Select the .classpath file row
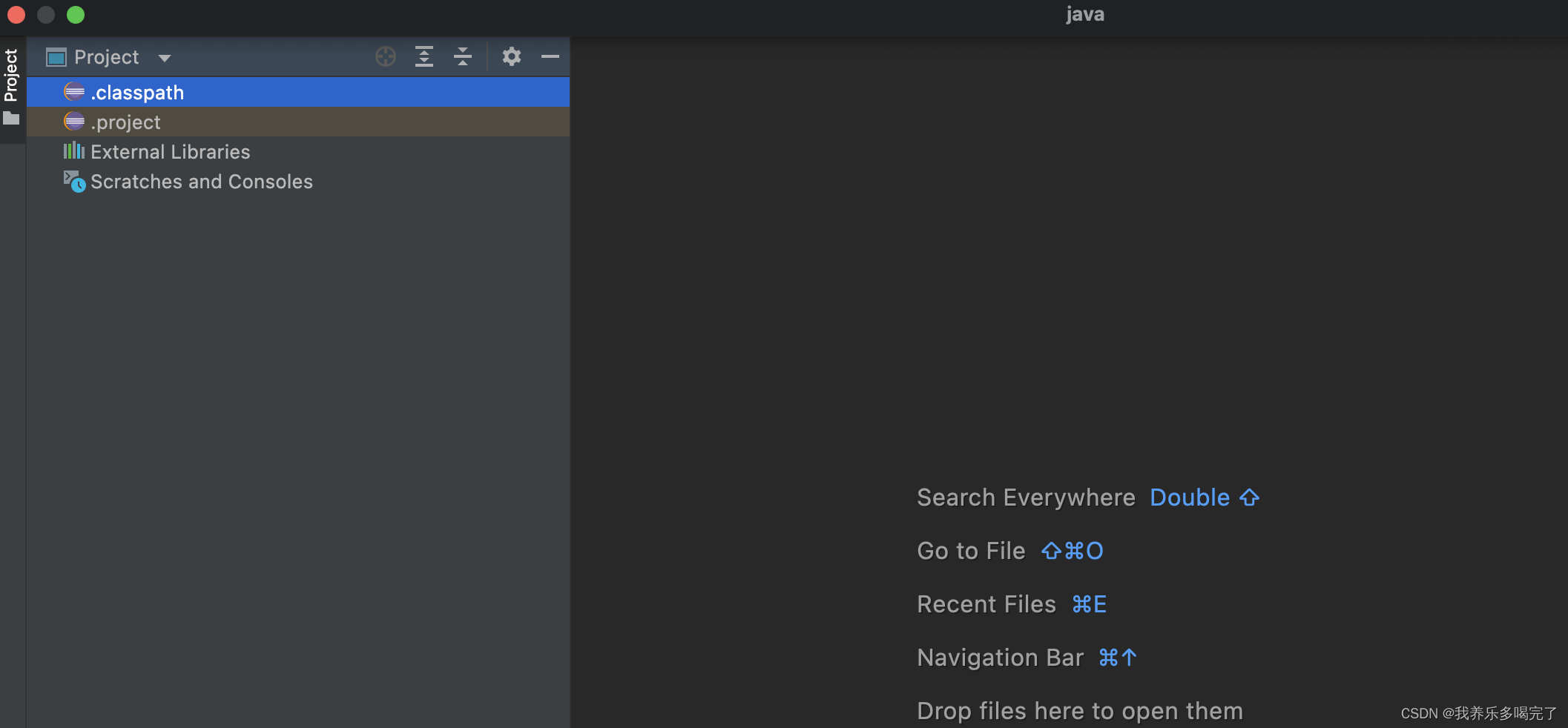 pos(298,92)
